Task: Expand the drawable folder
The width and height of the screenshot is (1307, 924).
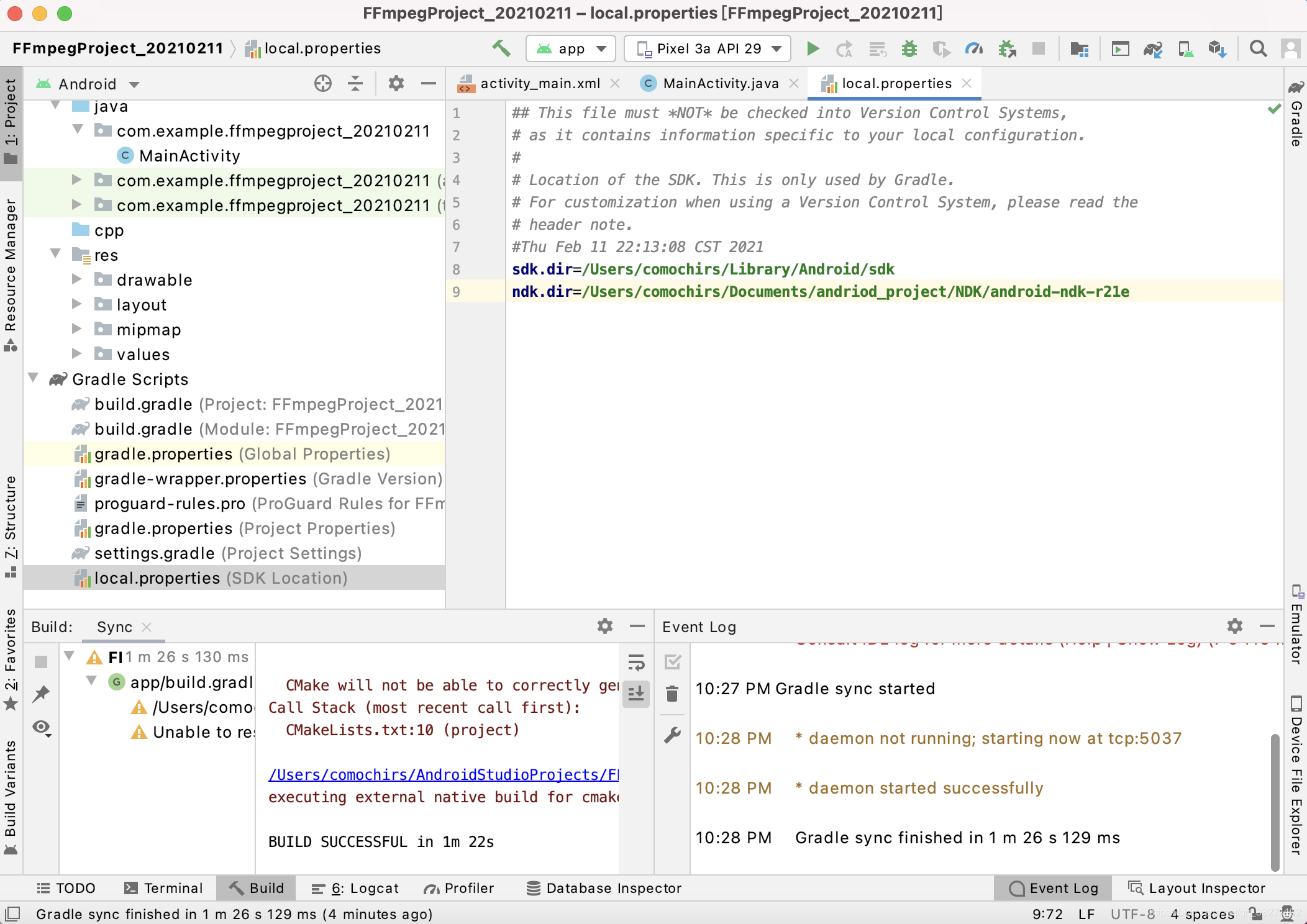Action: [77, 279]
